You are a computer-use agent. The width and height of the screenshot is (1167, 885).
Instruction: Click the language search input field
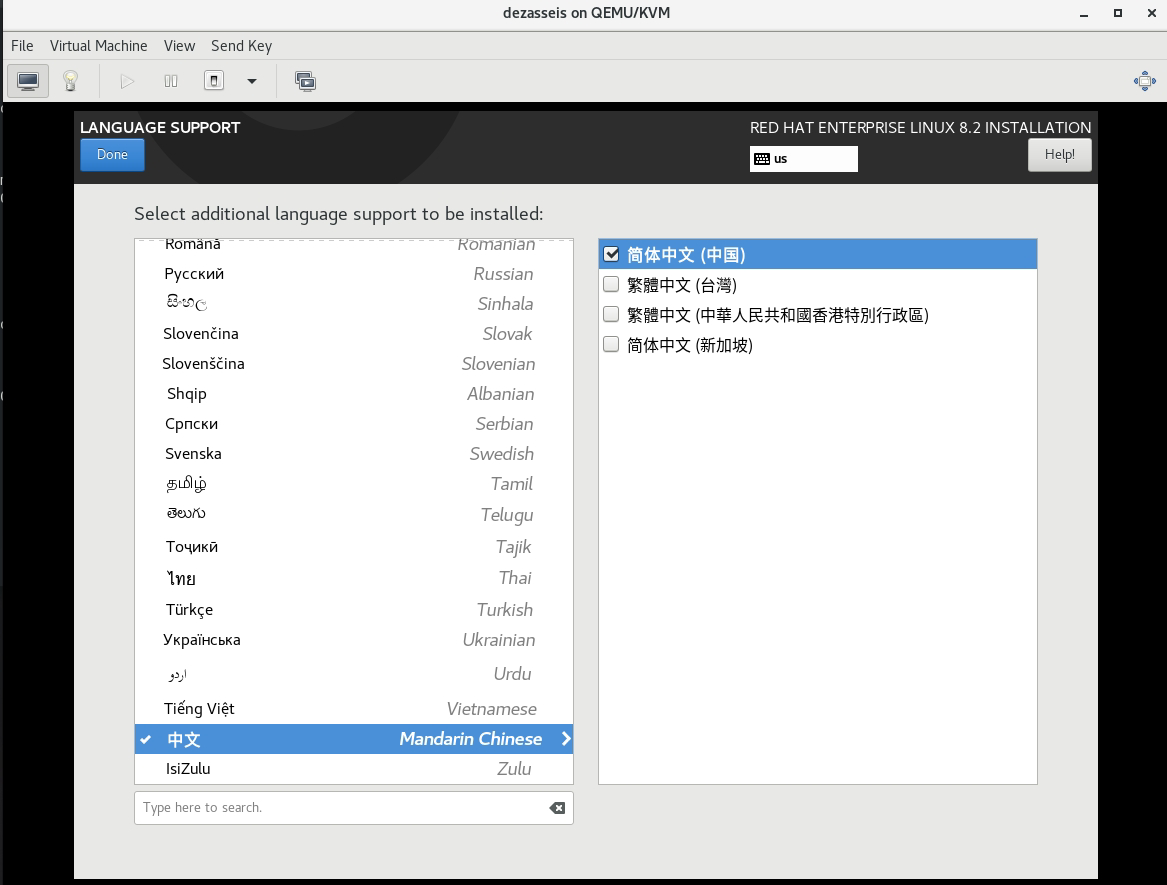(x=354, y=808)
